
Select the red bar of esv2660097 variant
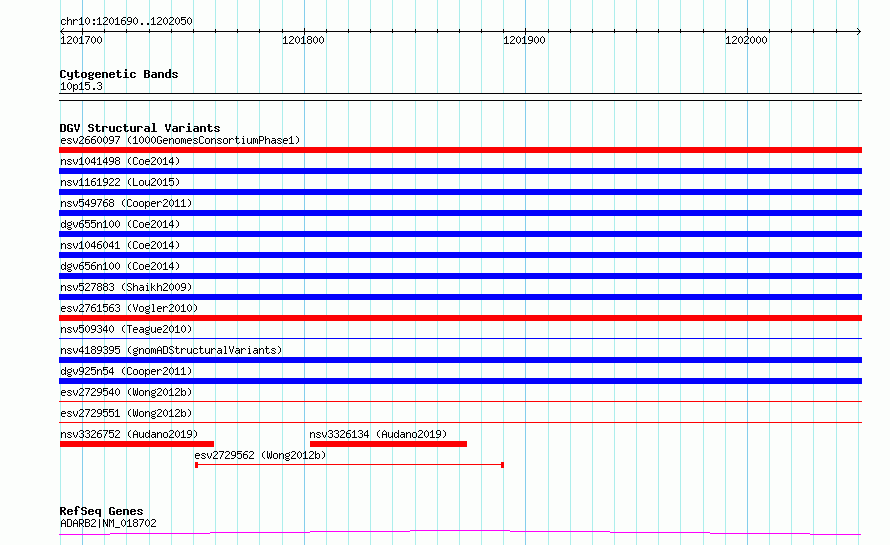point(460,150)
